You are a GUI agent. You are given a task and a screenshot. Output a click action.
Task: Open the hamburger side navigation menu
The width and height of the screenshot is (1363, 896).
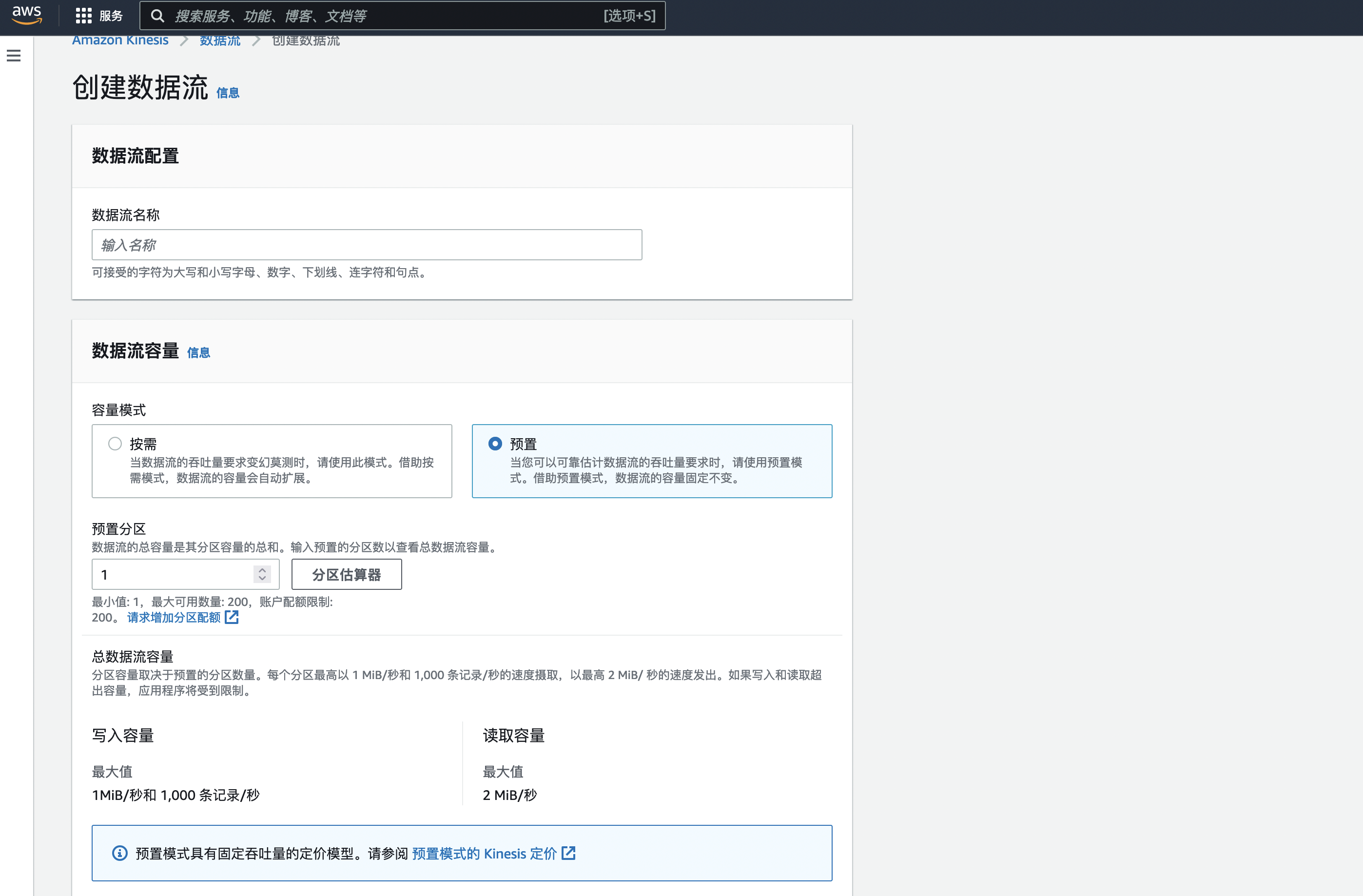coord(14,56)
